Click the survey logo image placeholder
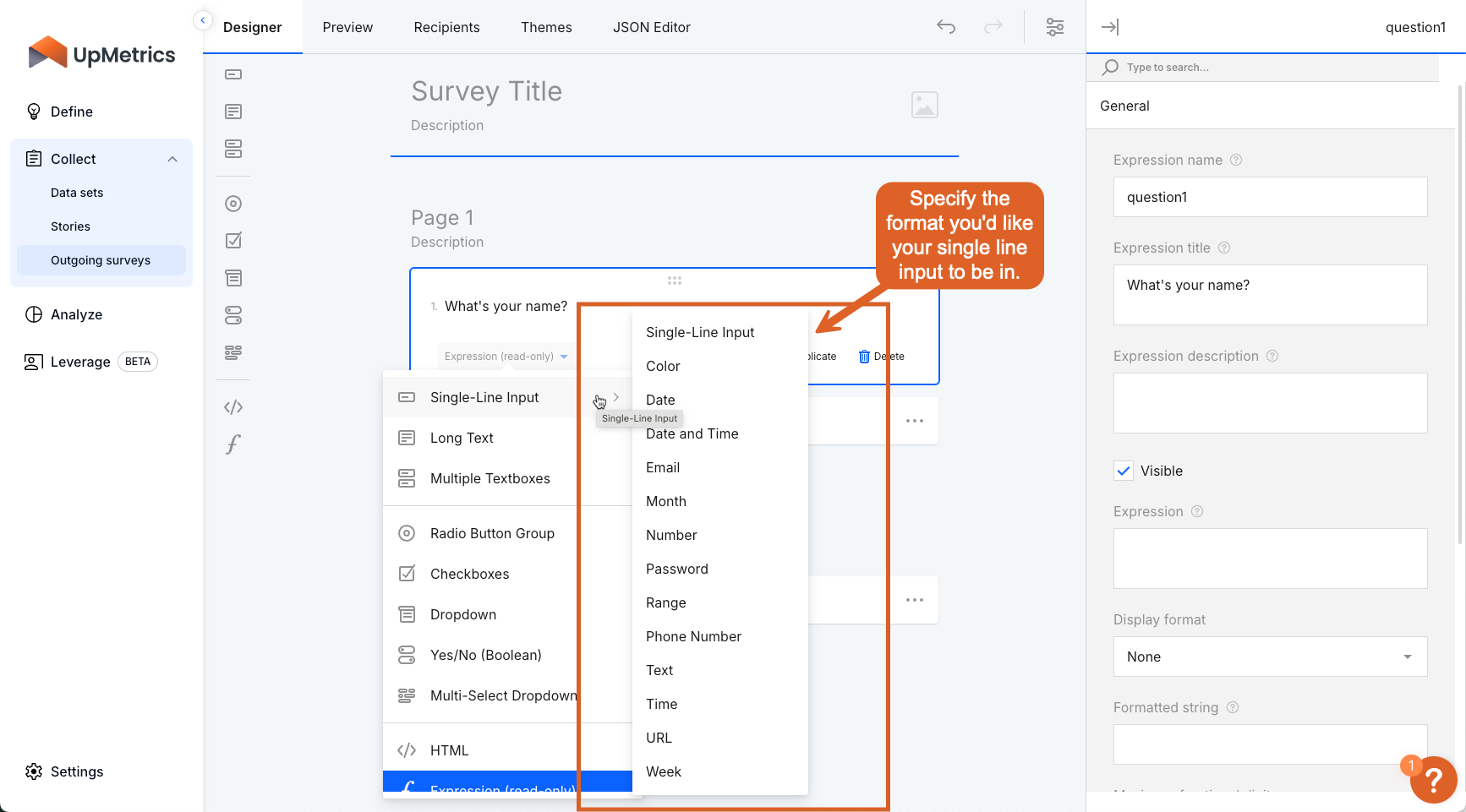Screen dimensions: 1466x812 click(x=925, y=105)
